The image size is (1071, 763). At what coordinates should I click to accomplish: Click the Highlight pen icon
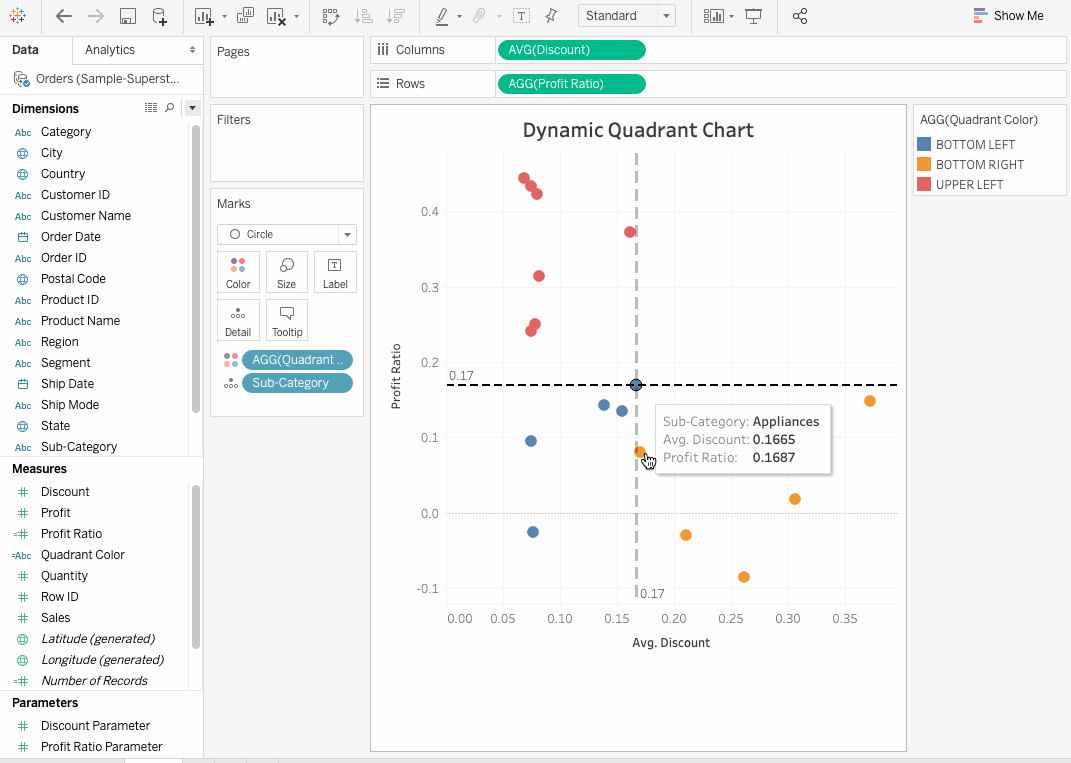click(x=442, y=16)
